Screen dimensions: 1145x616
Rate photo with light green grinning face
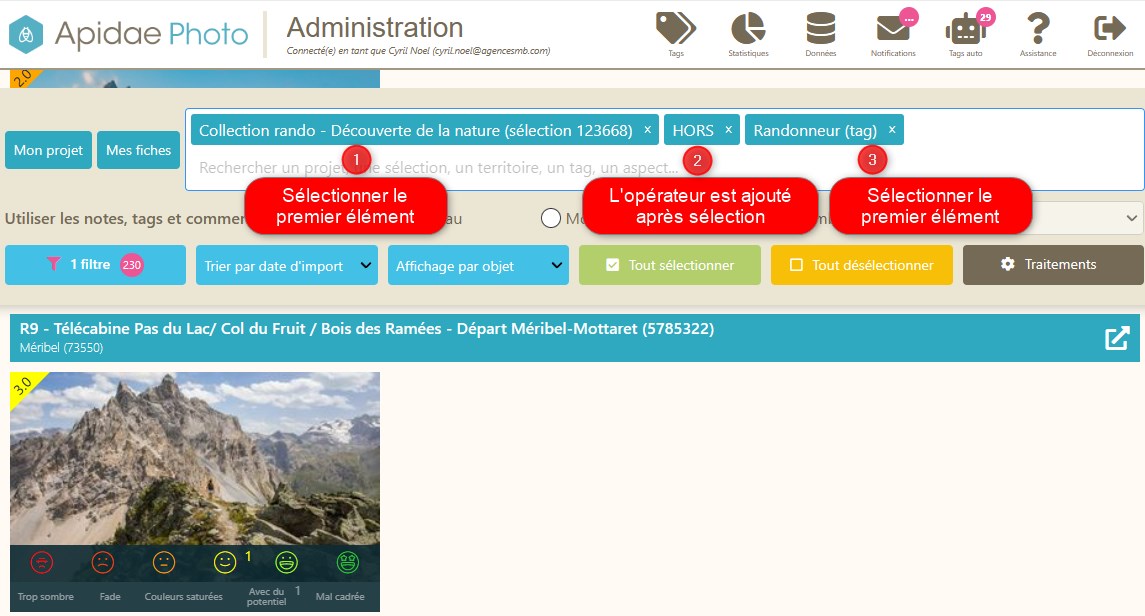click(x=286, y=562)
